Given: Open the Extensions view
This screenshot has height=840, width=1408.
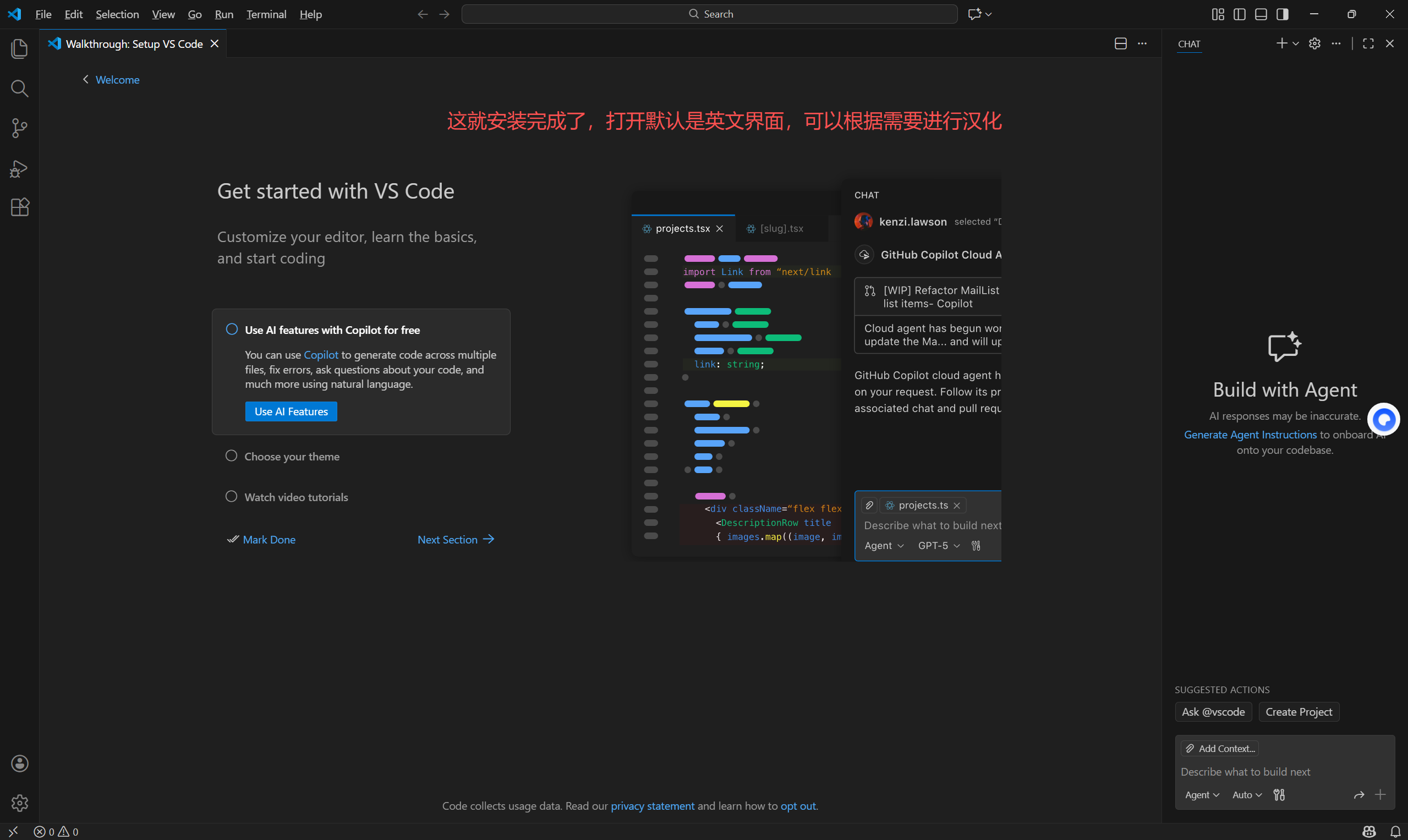Looking at the screenshot, I should 19,207.
